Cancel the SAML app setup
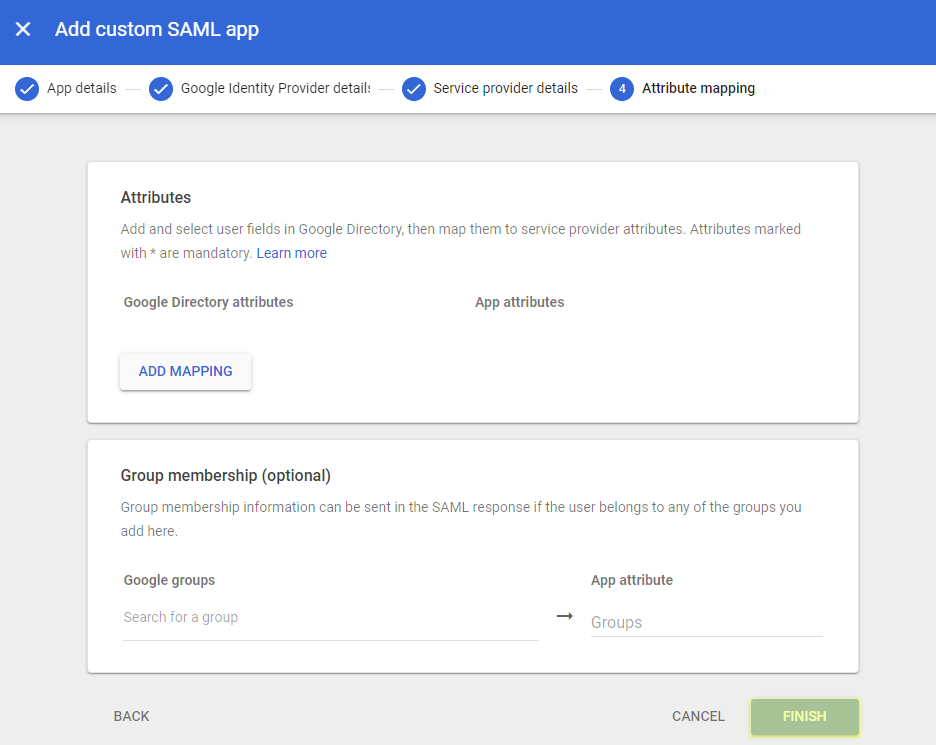Screen dimensions: 936x745 coord(698,716)
